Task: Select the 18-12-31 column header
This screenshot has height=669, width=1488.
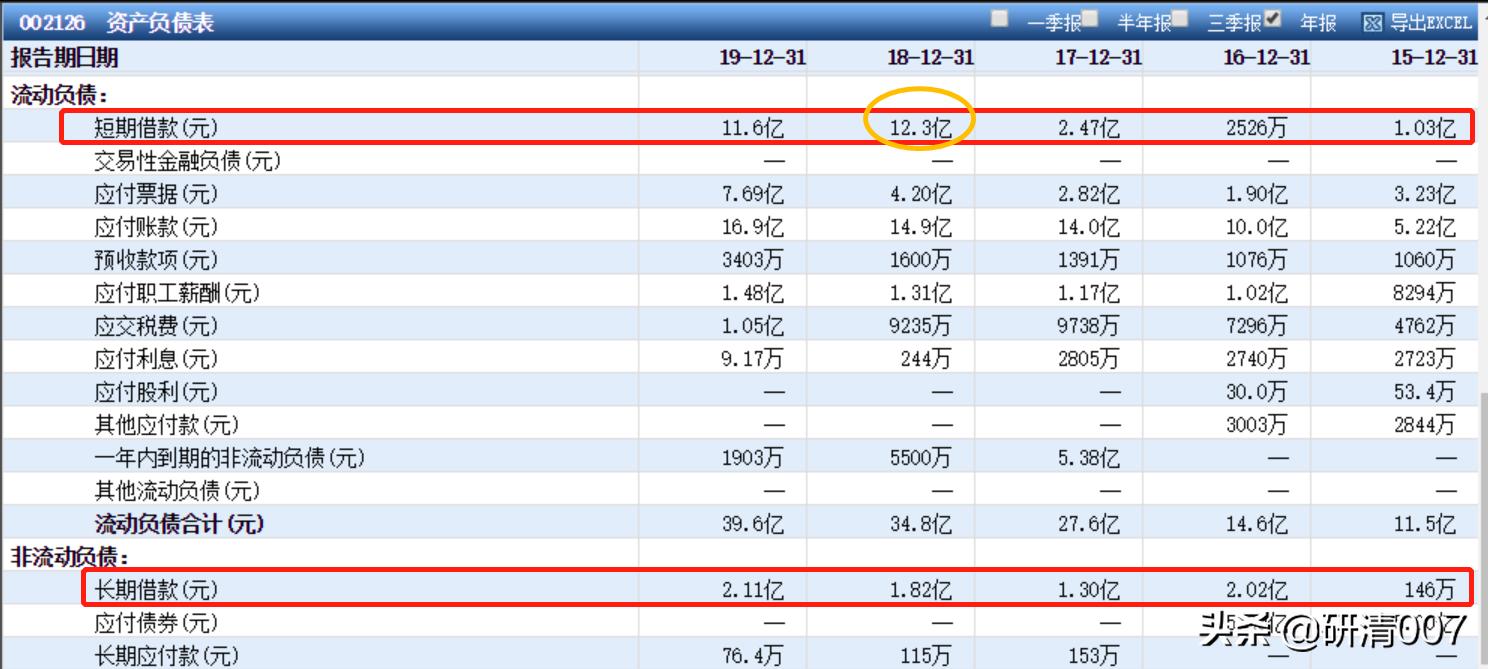Action: [x=930, y=57]
